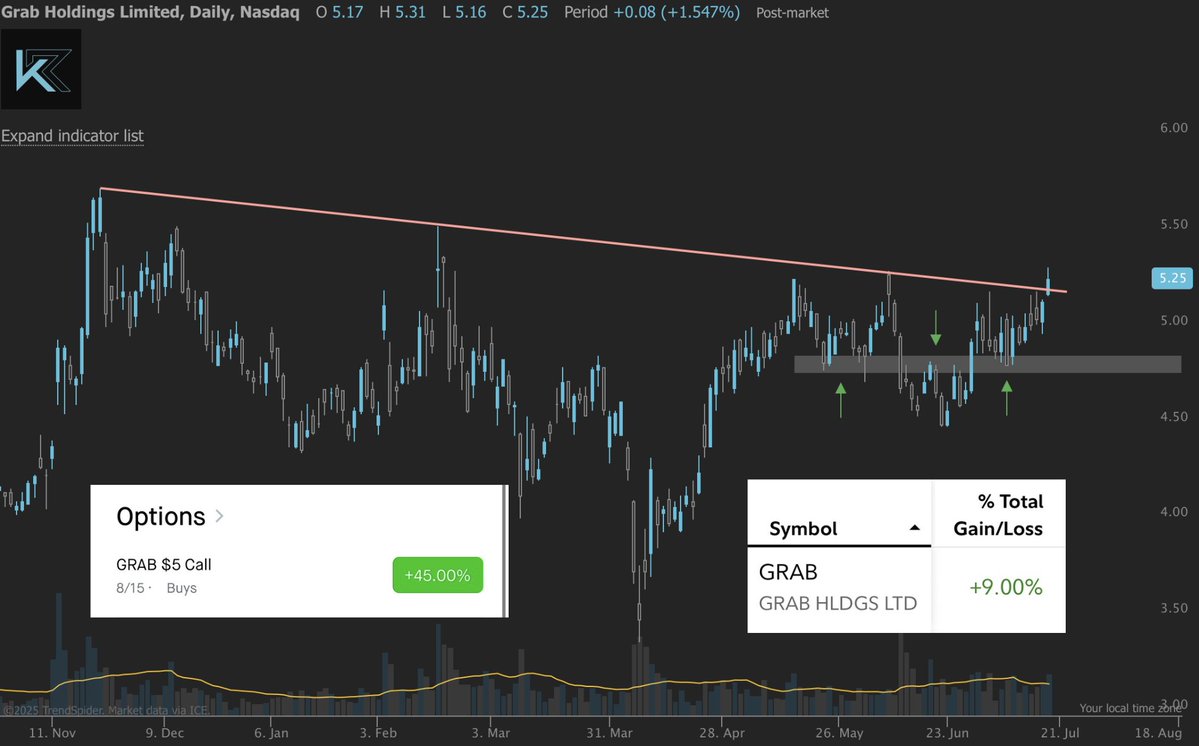Image resolution: width=1199 pixels, height=746 pixels.
Task: Click the O 5.17 open value in header
Action: tap(340, 12)
